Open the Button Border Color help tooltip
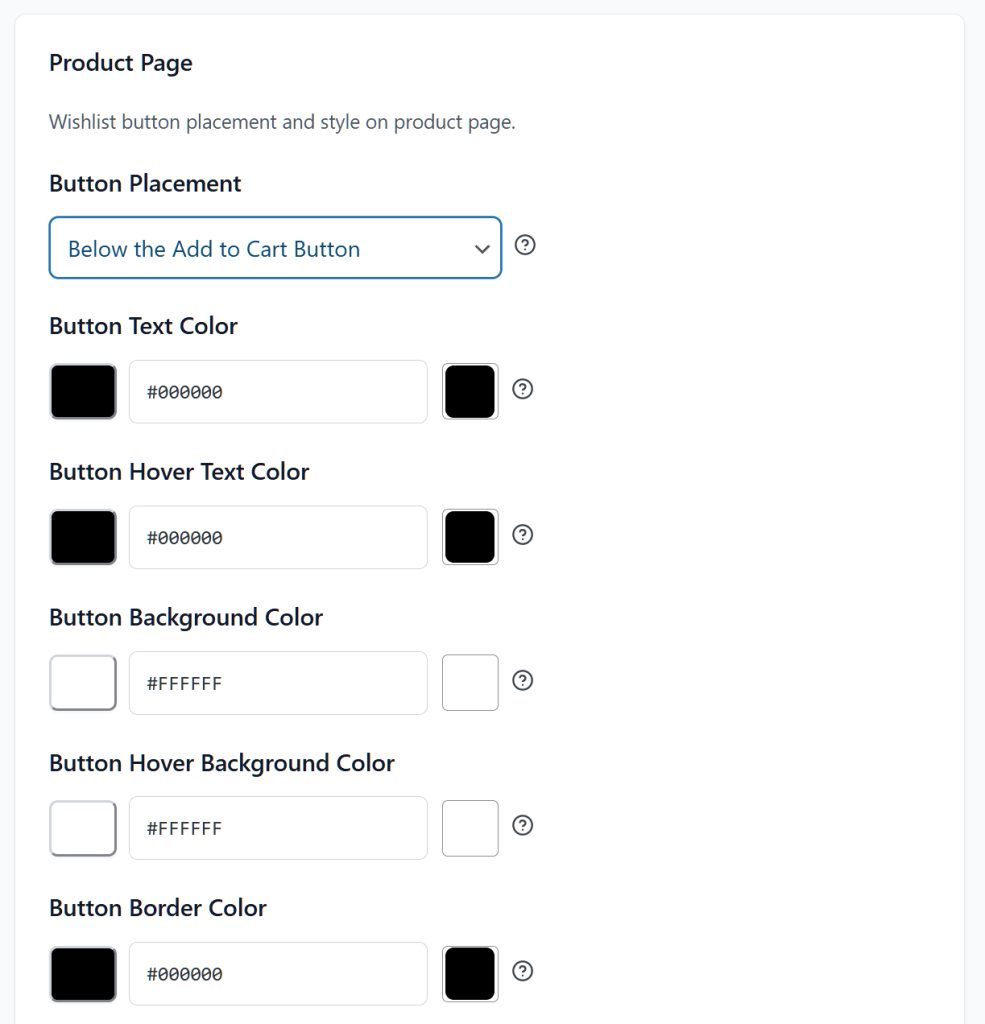The width and height of the screenshot is (985, 1024). click(522, 971)
